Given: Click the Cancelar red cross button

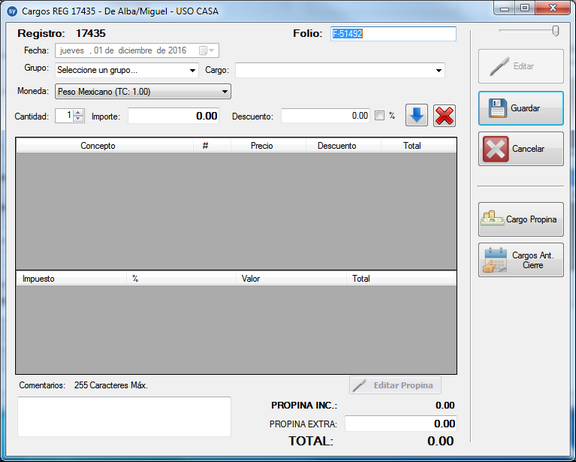Looking at the screenshot, I should pos(521,149).
